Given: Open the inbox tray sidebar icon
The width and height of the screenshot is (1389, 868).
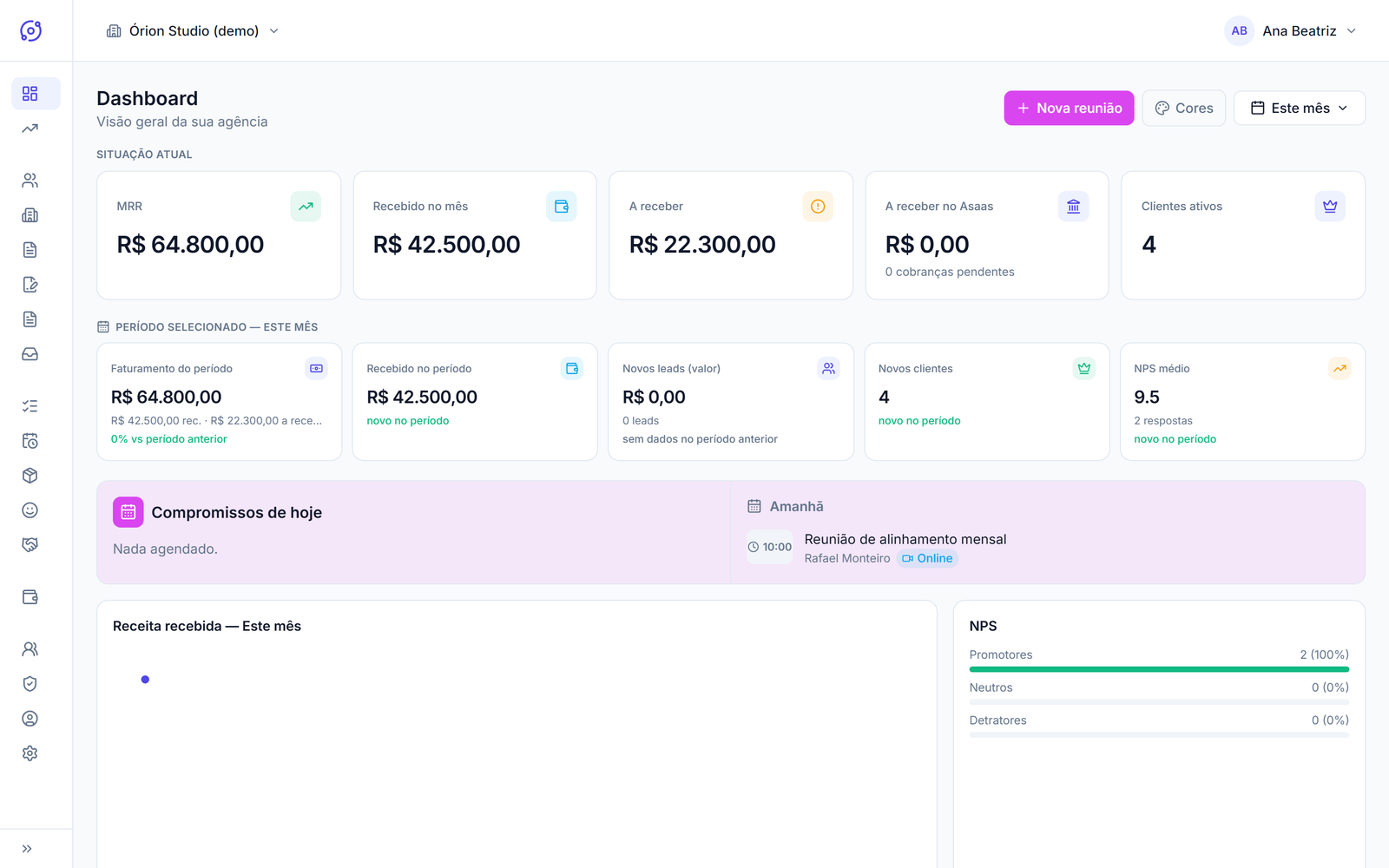Looking at the screenshot, I should [x=30, y=354].
